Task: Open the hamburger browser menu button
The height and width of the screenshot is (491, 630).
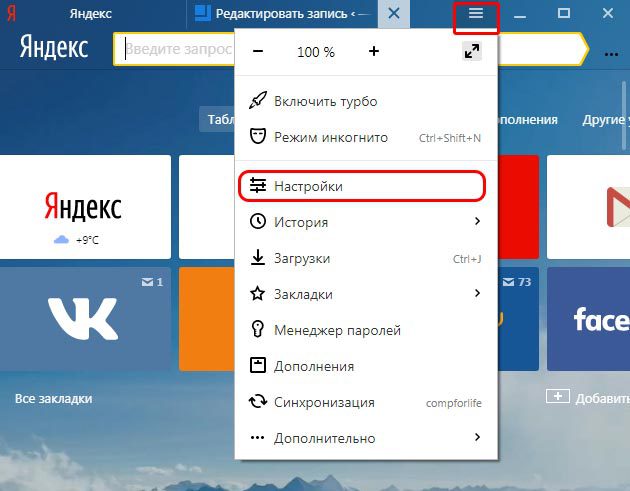Action: [x=476, y=14]
